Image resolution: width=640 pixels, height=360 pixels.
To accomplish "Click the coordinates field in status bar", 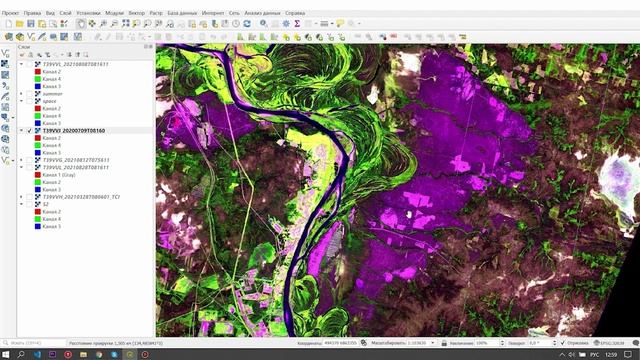I will point(340,343).
